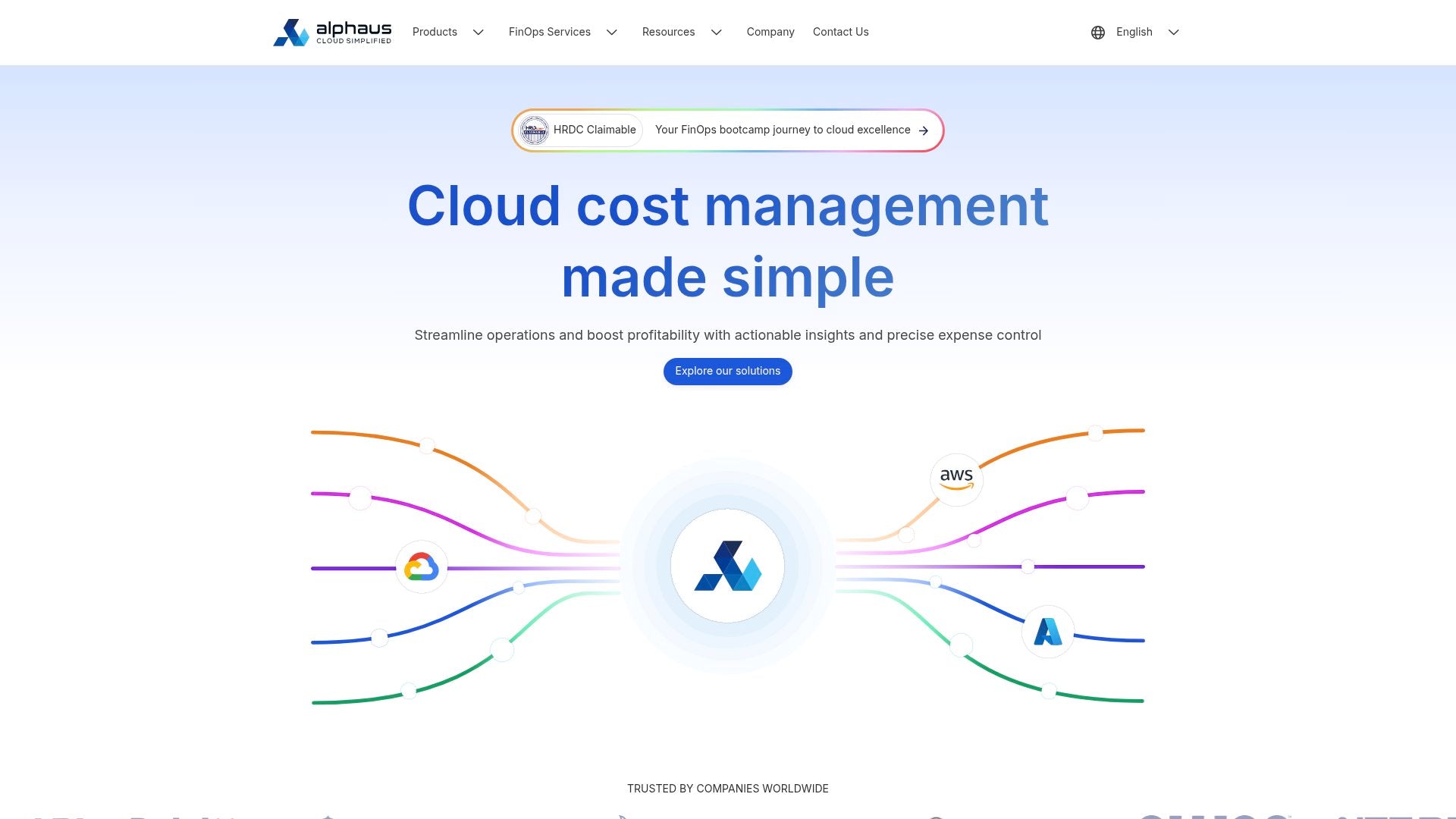Viewport: 1456px width, 819px height.
Task: Click the globe language icon
Action: tap(1097, 32)
